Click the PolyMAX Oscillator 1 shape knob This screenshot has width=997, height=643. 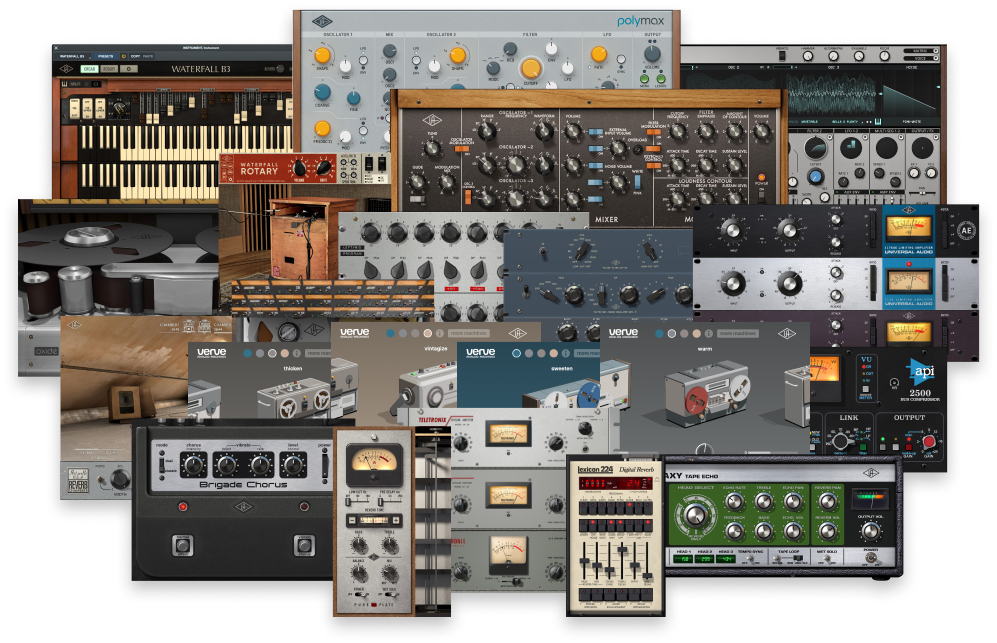pos(323,57)
